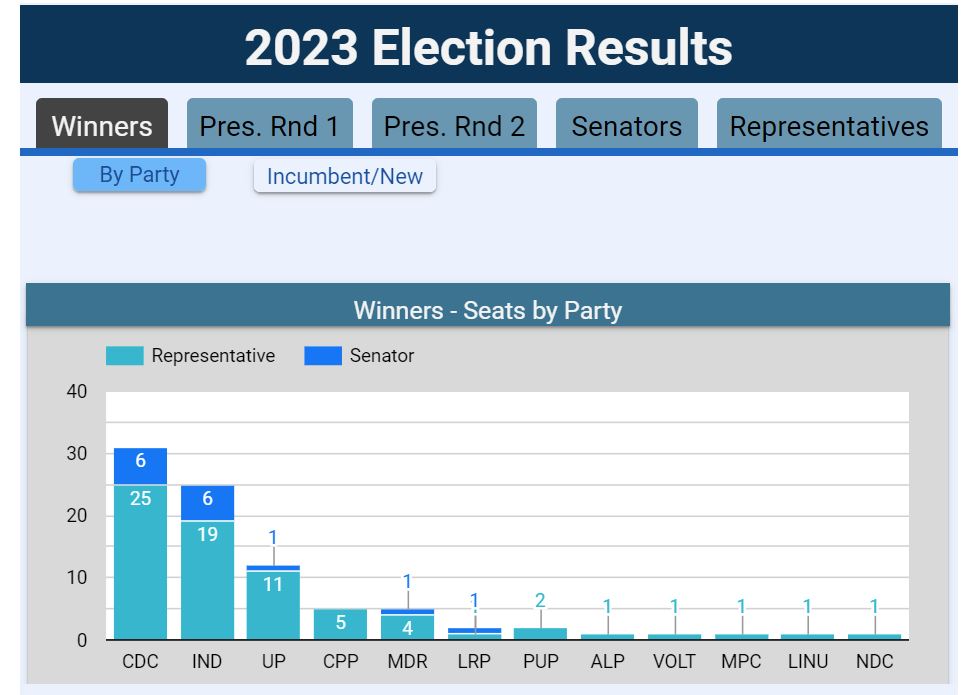The width and height of the screenshot is (979, 695).
Task: Select the By Party view button
Action: coord(139,174)
